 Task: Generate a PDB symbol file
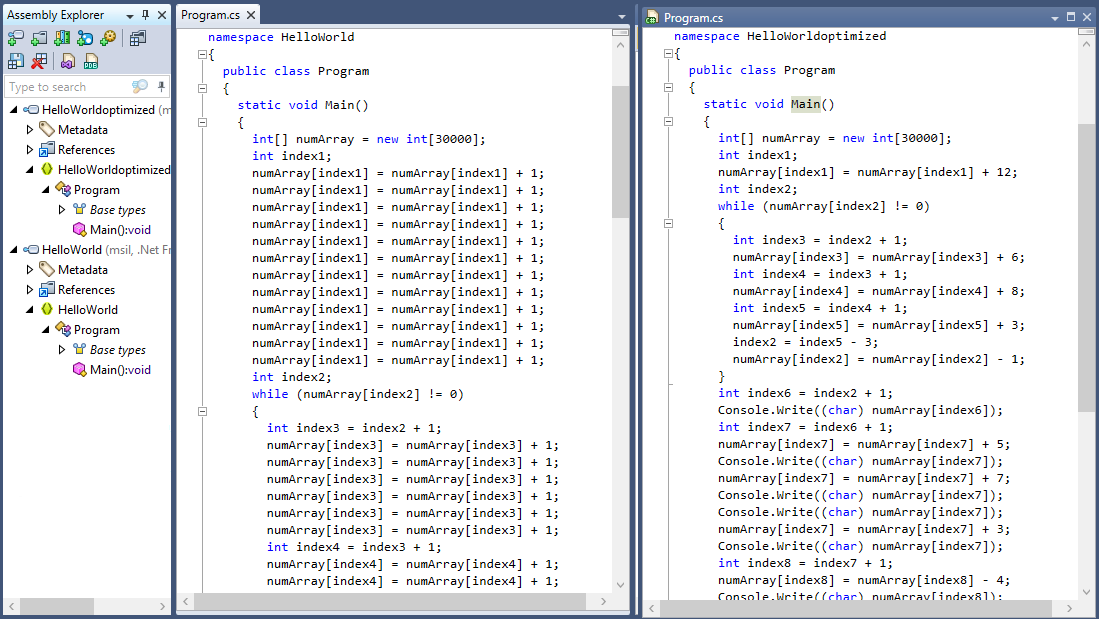[x=91, y=61]
